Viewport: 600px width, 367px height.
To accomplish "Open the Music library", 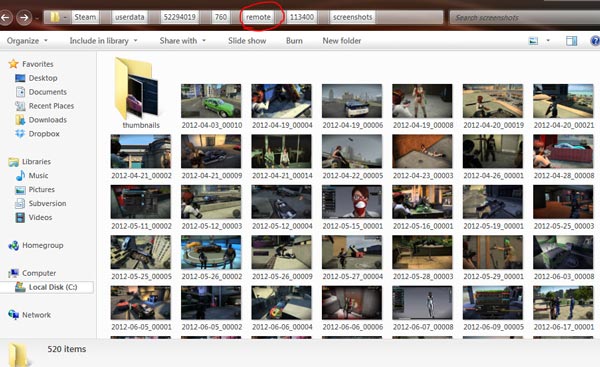I will (32, 176).
